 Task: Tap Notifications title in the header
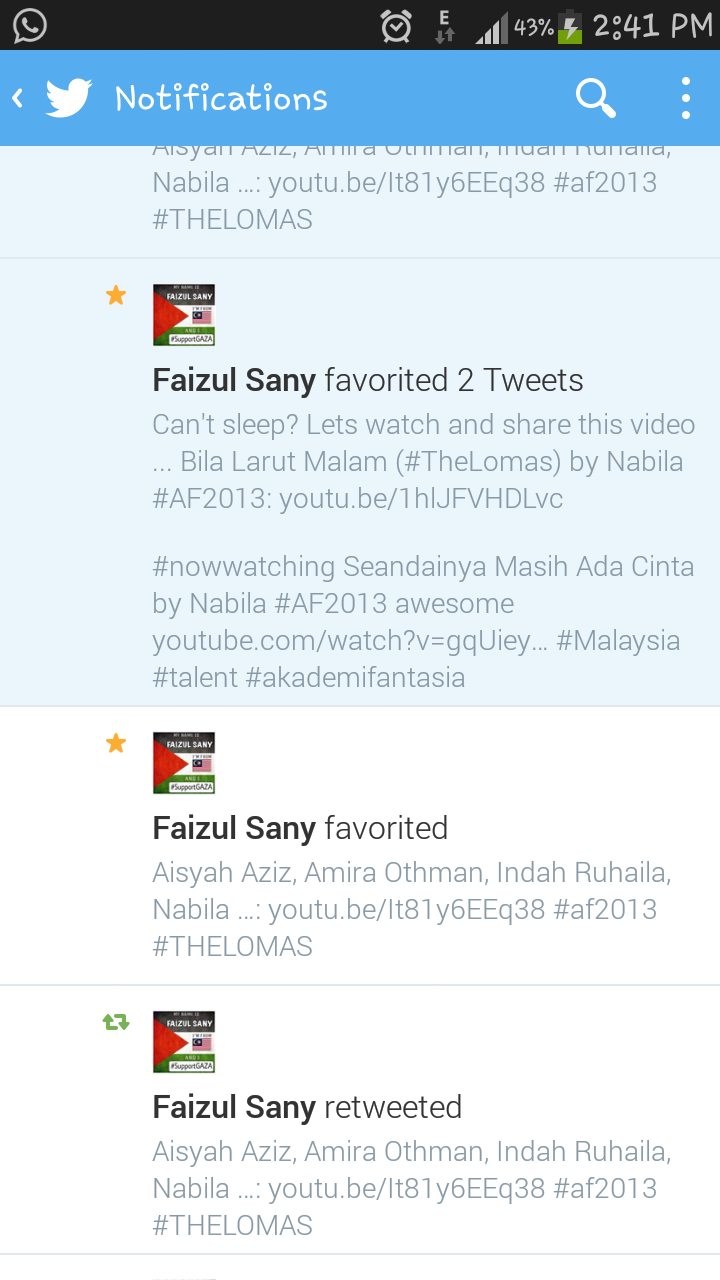(x=221, y=98)
